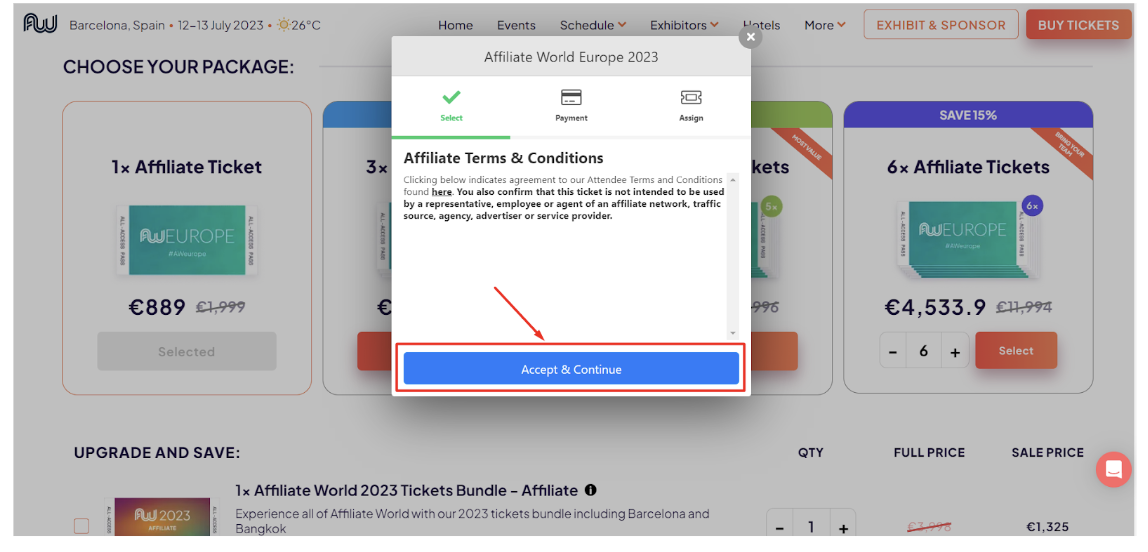Go to the Home page
Viewport: 1148px width, 552px height.
click(455, 25)
